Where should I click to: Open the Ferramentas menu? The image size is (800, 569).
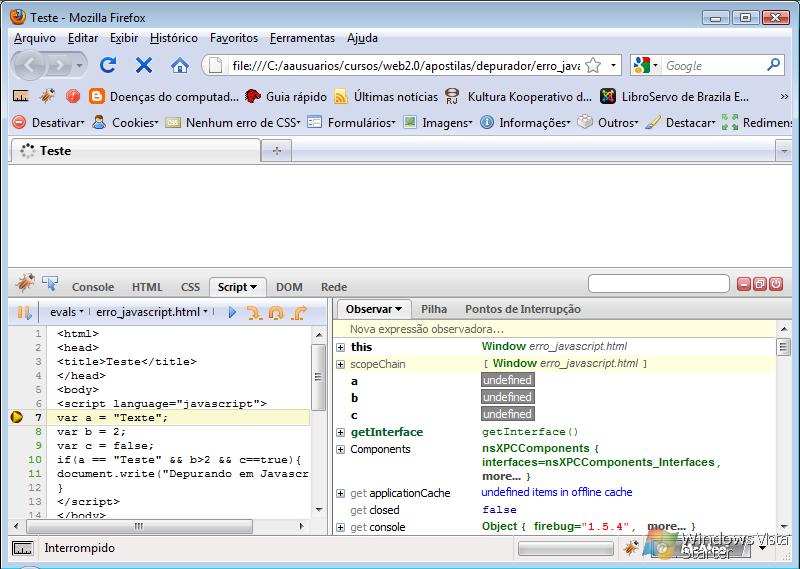[x=302, y=38]
